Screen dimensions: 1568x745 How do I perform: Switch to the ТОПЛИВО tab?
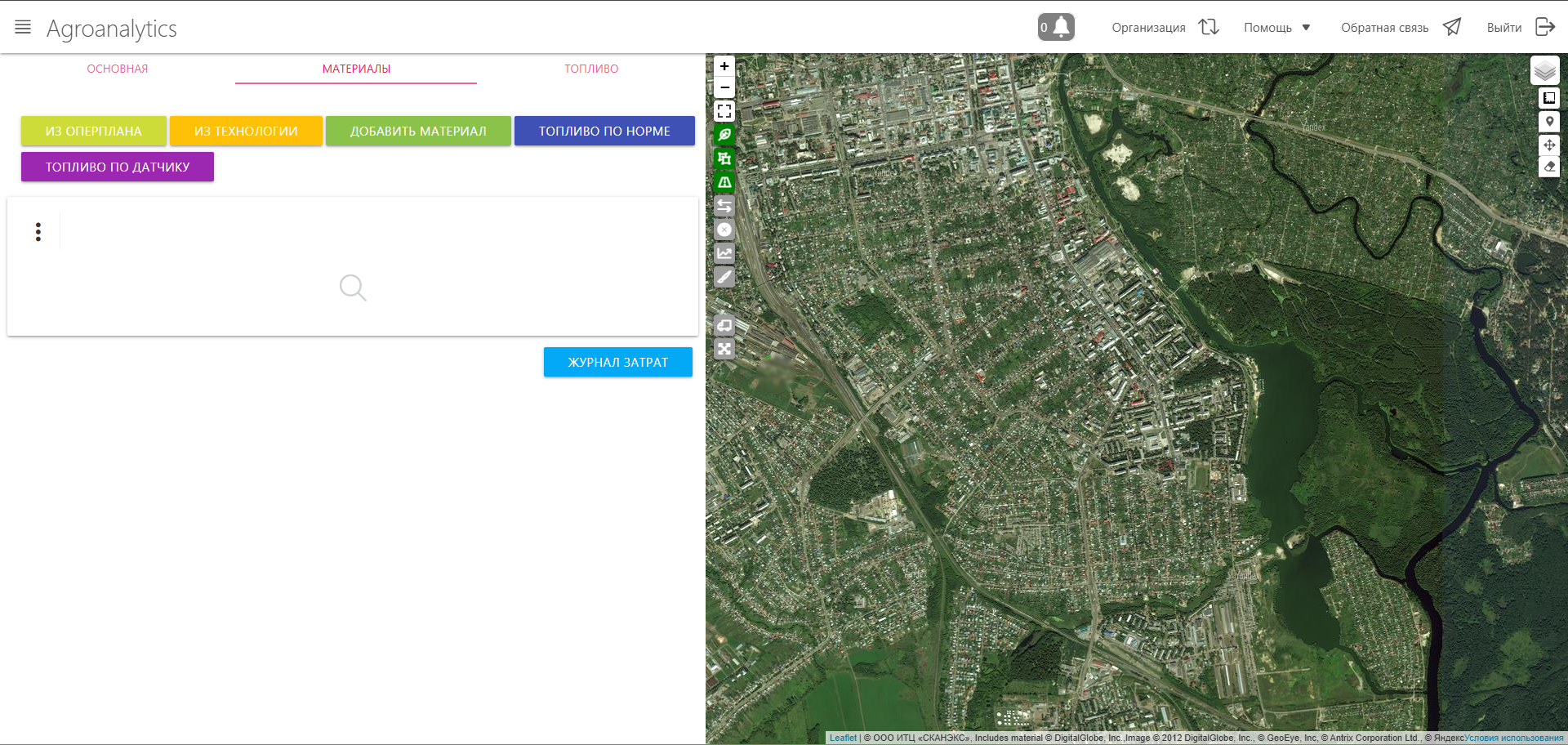point(591,69)
